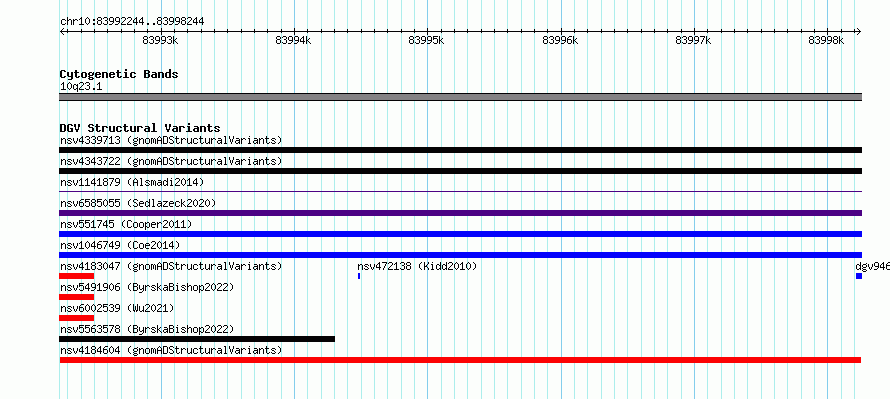Click the right arrowhead of the ruler

point(859,32)
